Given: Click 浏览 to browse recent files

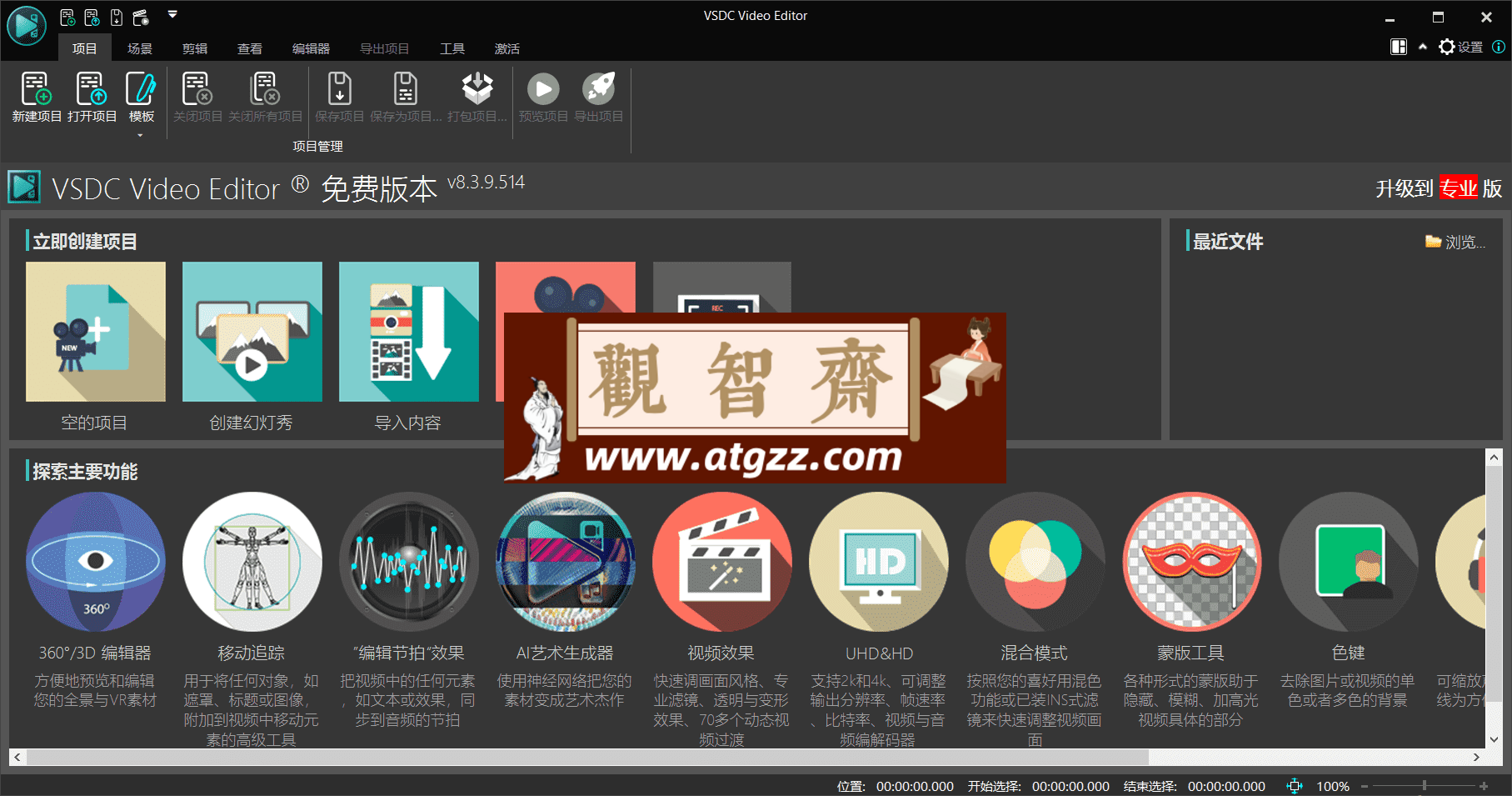Looking at the screenshot, I should (x=1455, y=242).
